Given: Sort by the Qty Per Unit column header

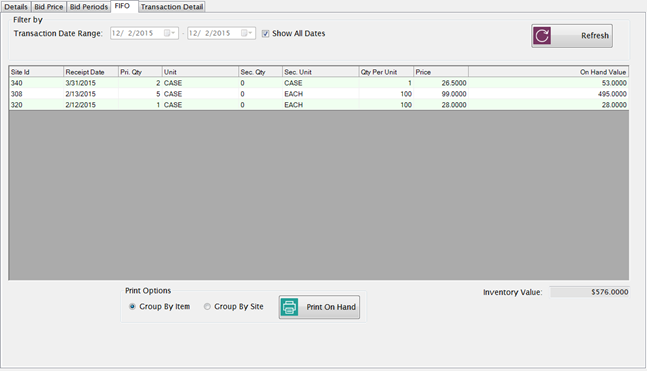Looking at the screenshot, I should (386, 72).
